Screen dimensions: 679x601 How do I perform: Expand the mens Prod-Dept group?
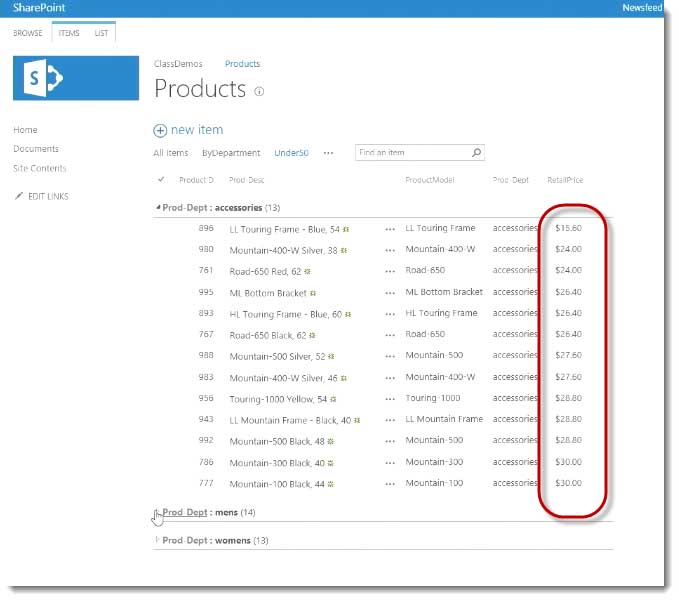(x=157, y=512)
